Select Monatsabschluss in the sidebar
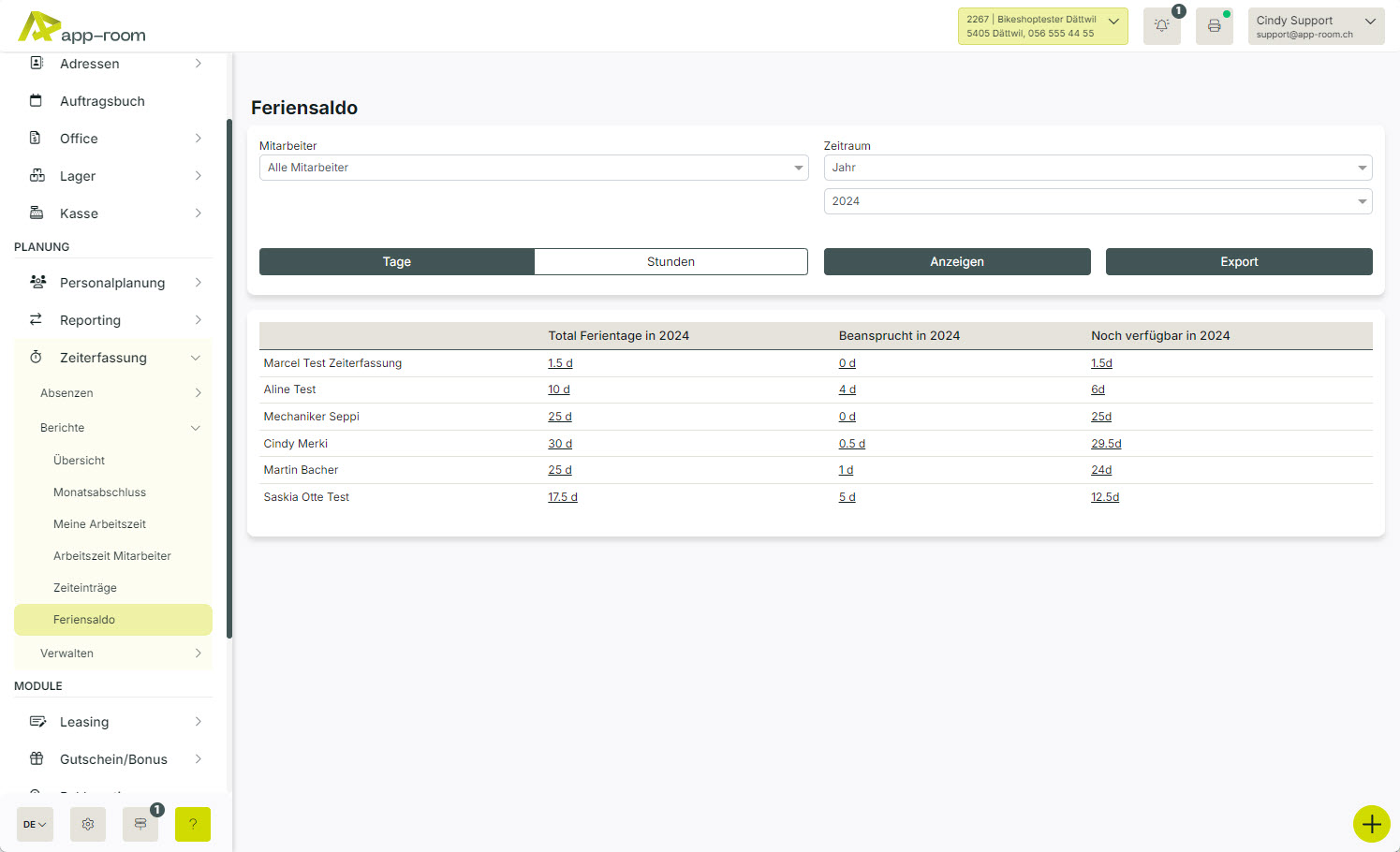1400x852 pixels. pyautogui.click(x=99, y=492)
